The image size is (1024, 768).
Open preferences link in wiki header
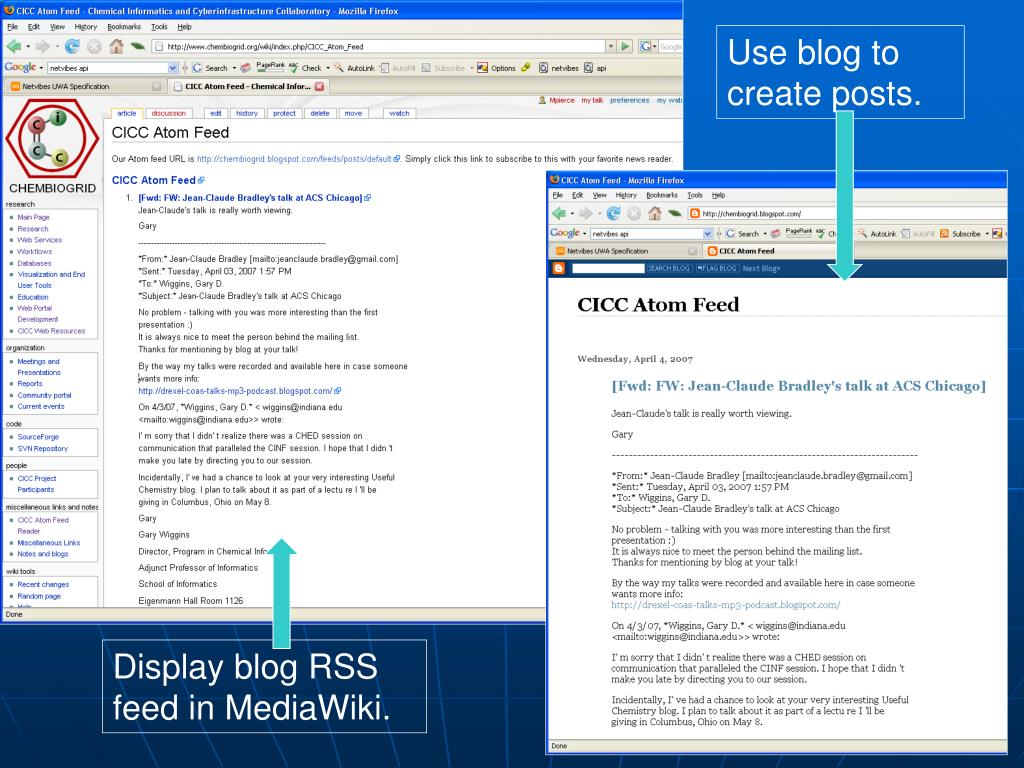(x=630, y=101)
